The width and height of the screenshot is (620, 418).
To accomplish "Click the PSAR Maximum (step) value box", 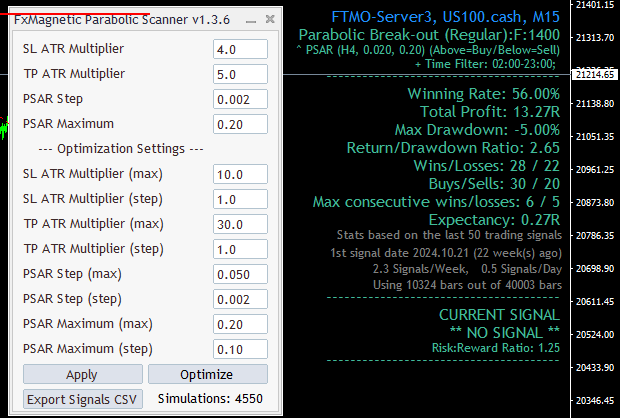I will click(x=240, y=349).
